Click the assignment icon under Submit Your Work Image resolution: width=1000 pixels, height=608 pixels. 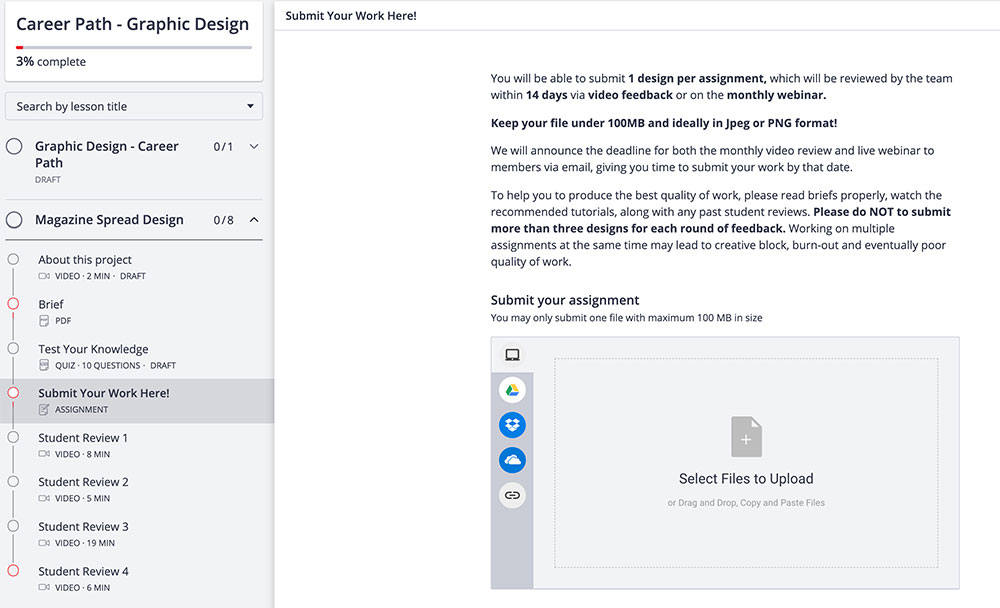tap(44, 409)
